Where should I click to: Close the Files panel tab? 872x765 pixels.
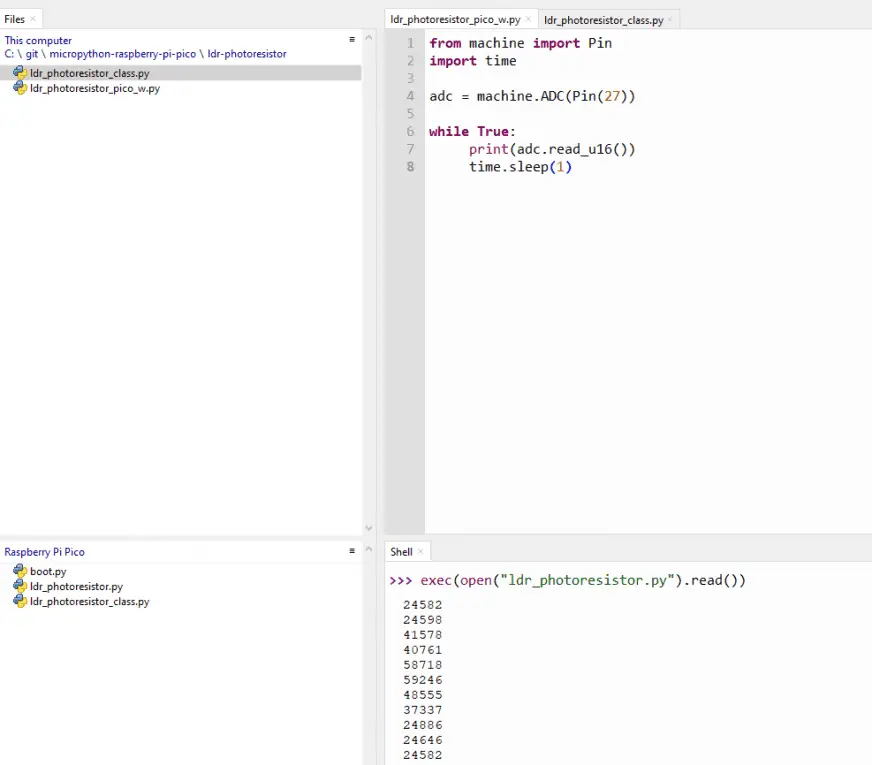[33, 19]
